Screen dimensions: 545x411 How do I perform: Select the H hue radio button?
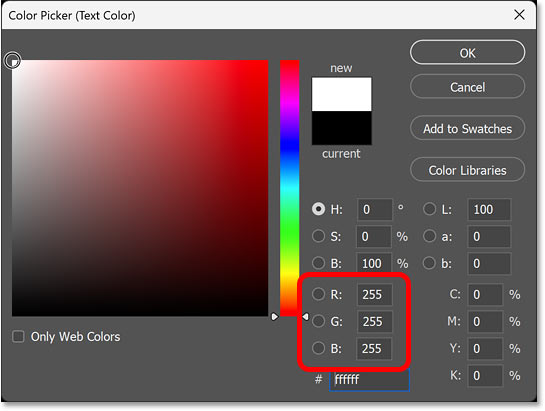[318, 209]
